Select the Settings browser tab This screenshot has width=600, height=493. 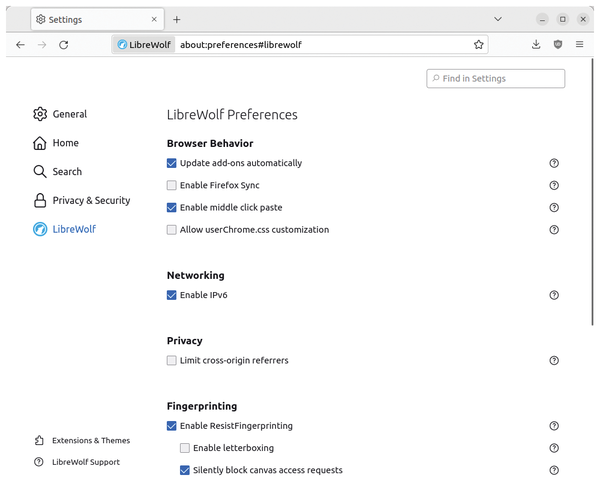click(98, 20)
